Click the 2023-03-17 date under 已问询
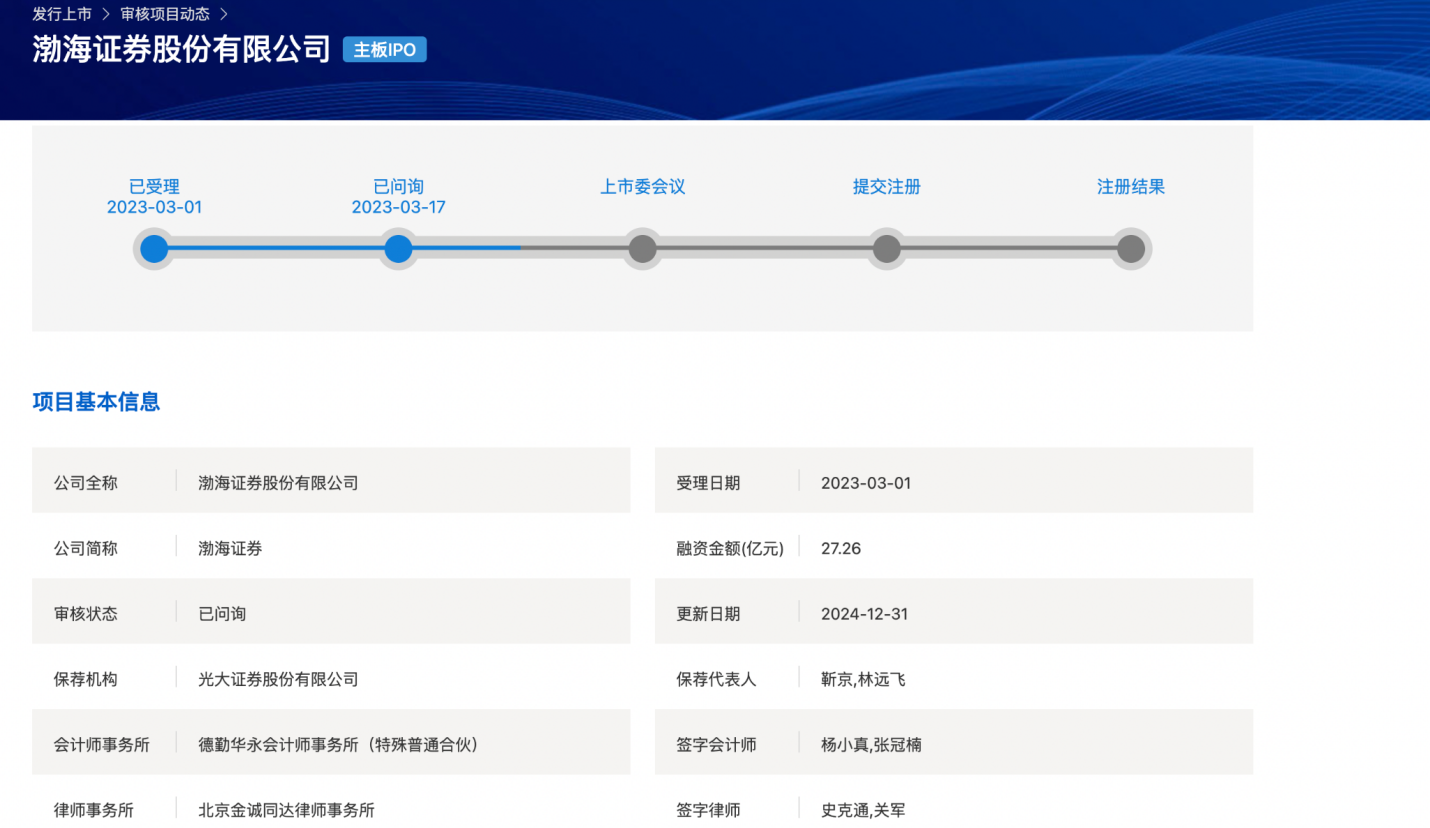 398,208
